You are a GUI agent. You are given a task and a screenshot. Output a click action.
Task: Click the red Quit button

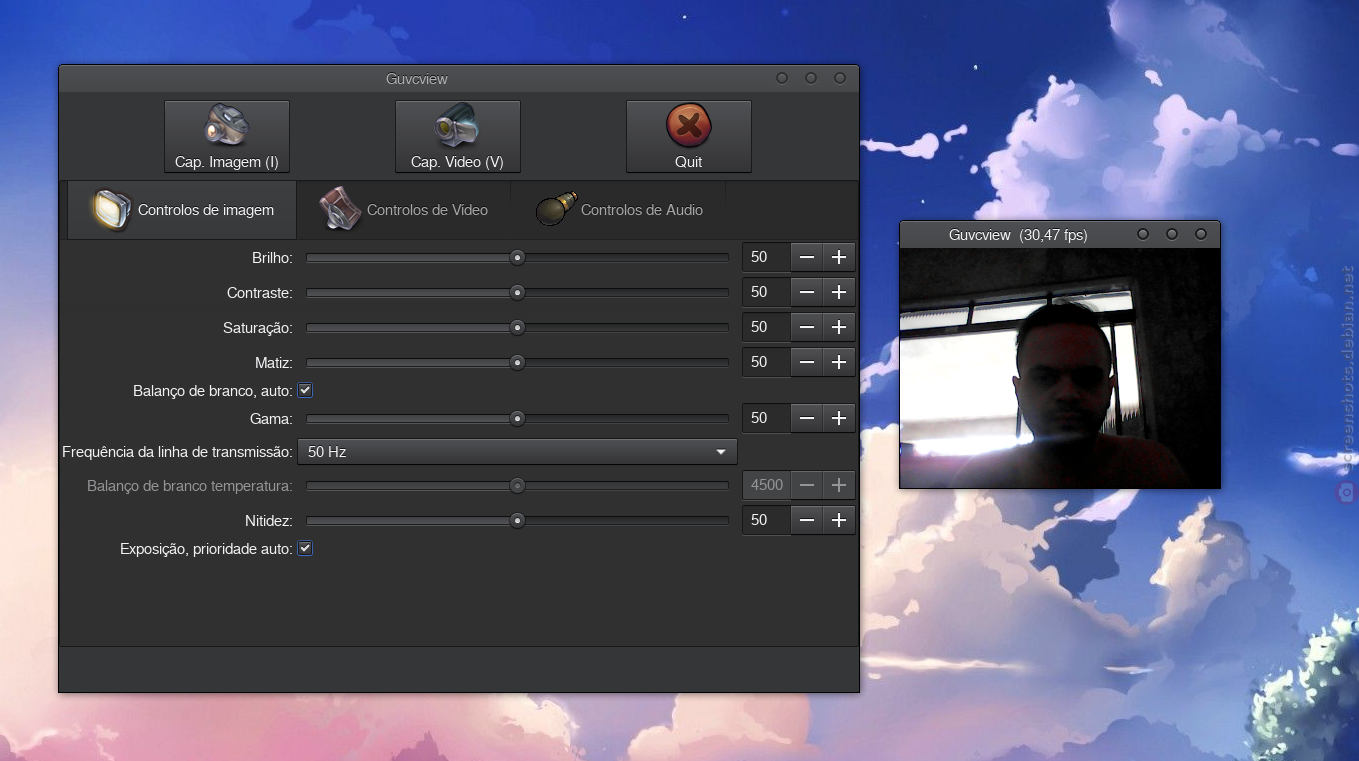pyautogui.click(x=689, y=136)
